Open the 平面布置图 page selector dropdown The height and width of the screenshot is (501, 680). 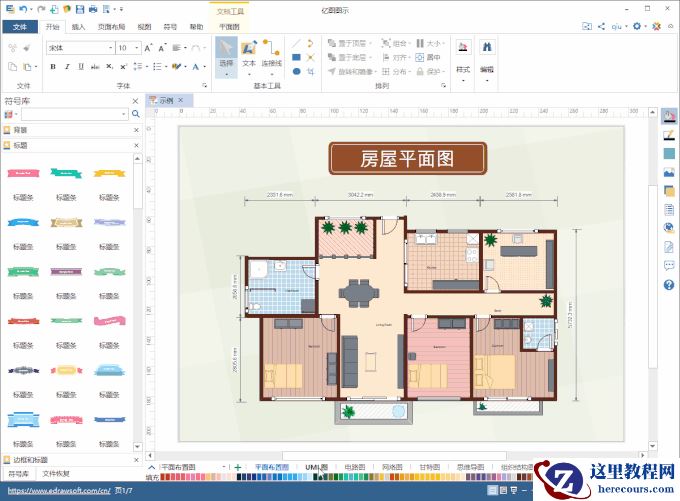pyautogui.click(x=224, y=467)
